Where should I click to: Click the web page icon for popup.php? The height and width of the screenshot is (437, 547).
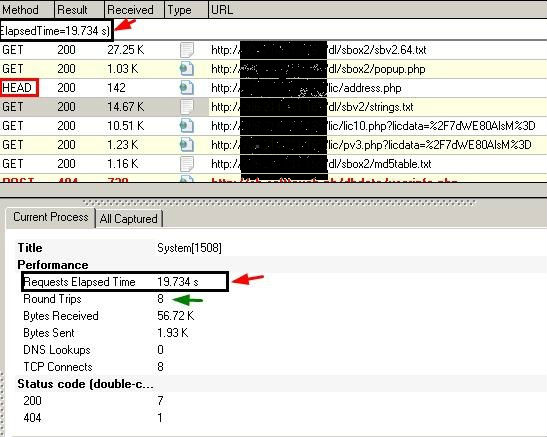point(187,69)
